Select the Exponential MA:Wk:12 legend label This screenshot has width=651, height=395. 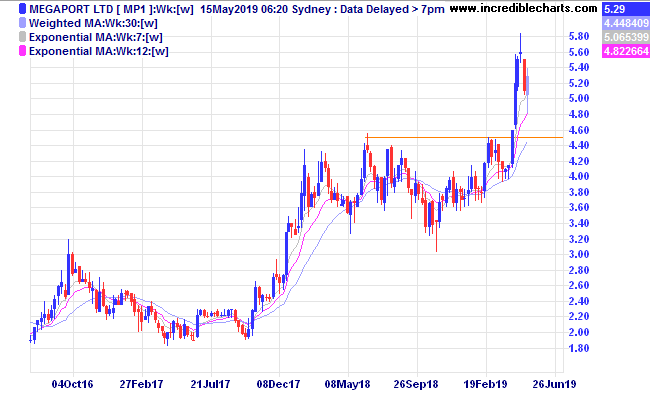point(99,52)
